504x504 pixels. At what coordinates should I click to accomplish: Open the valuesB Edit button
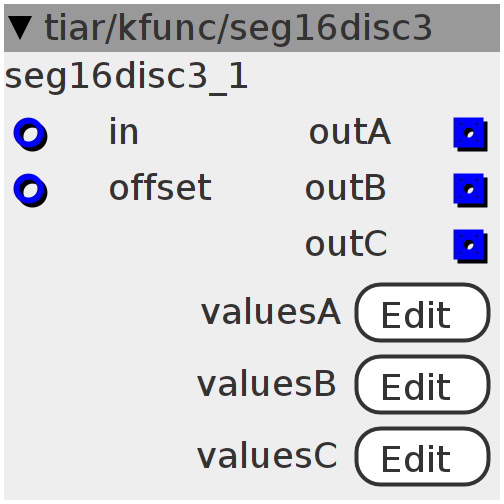(423, 385)
